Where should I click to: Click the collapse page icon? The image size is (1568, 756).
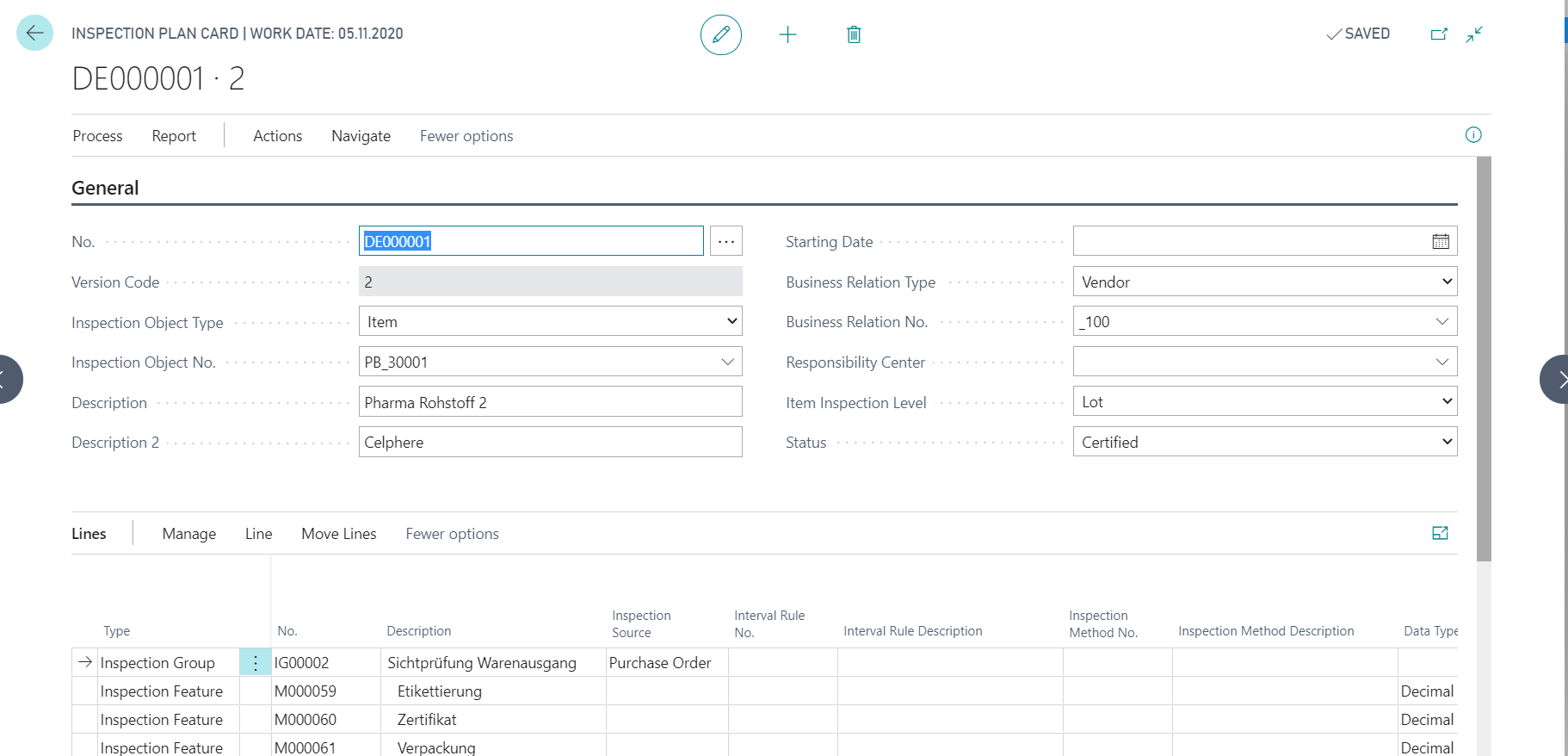tap(1474, 34)
